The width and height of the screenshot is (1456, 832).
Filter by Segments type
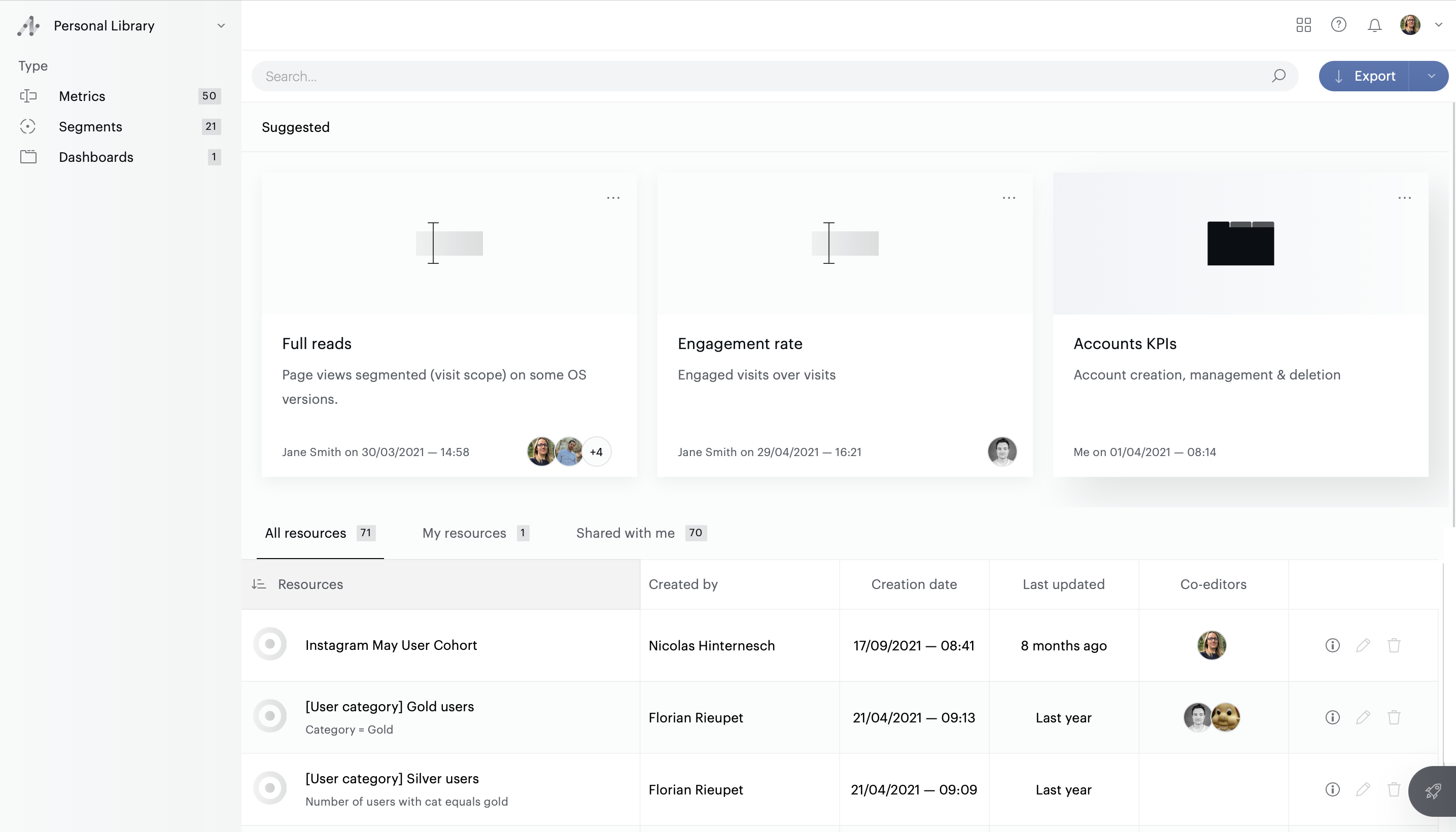90,126
